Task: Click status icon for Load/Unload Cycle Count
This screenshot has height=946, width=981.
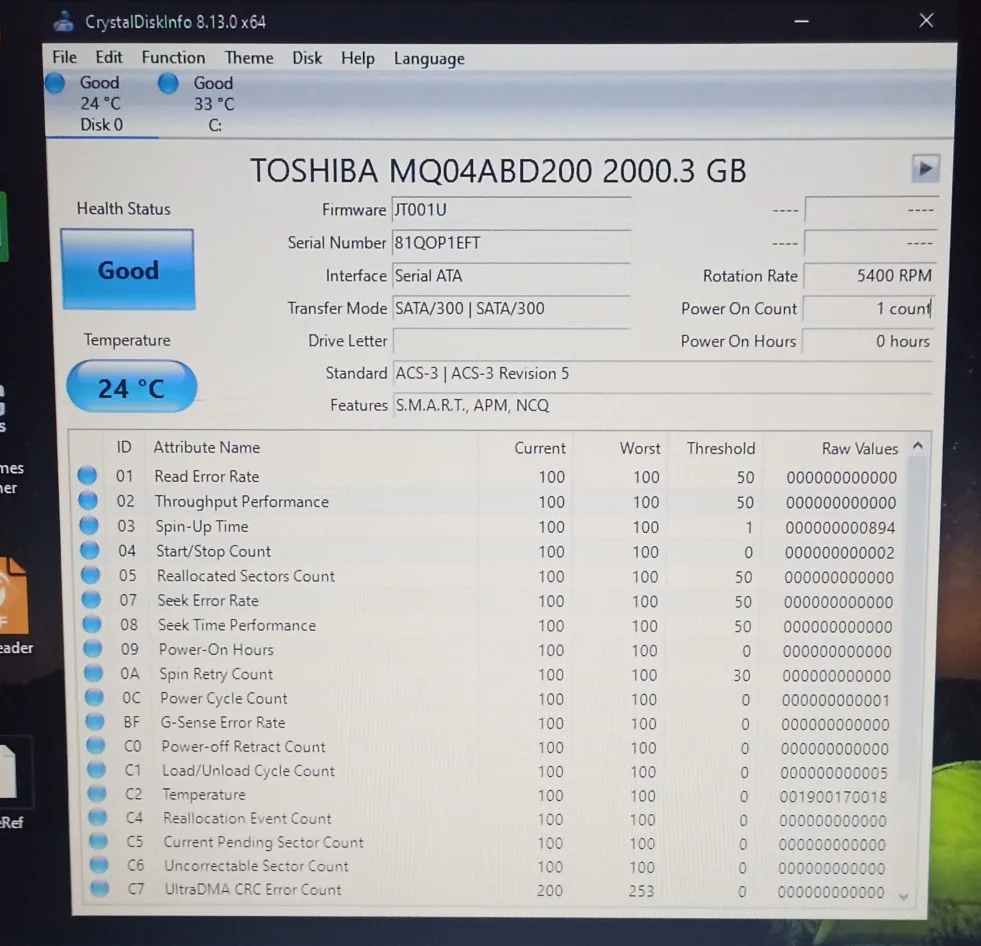Action: pyautogui.click(x=96, y=769)
